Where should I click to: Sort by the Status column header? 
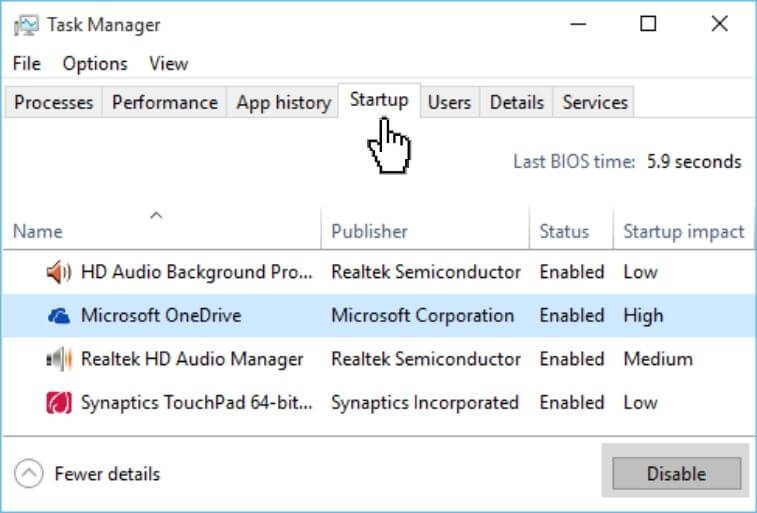click(564, 231)
